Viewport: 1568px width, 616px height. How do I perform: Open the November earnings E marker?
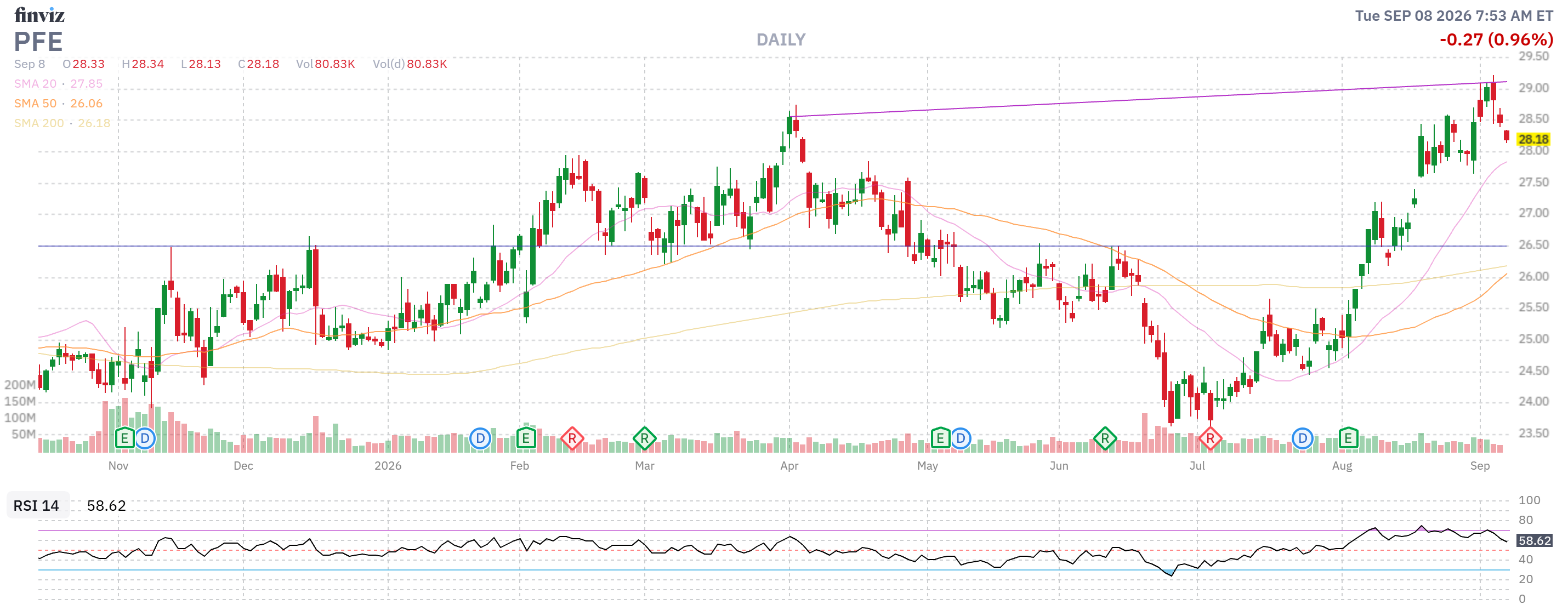click(124, 438)
